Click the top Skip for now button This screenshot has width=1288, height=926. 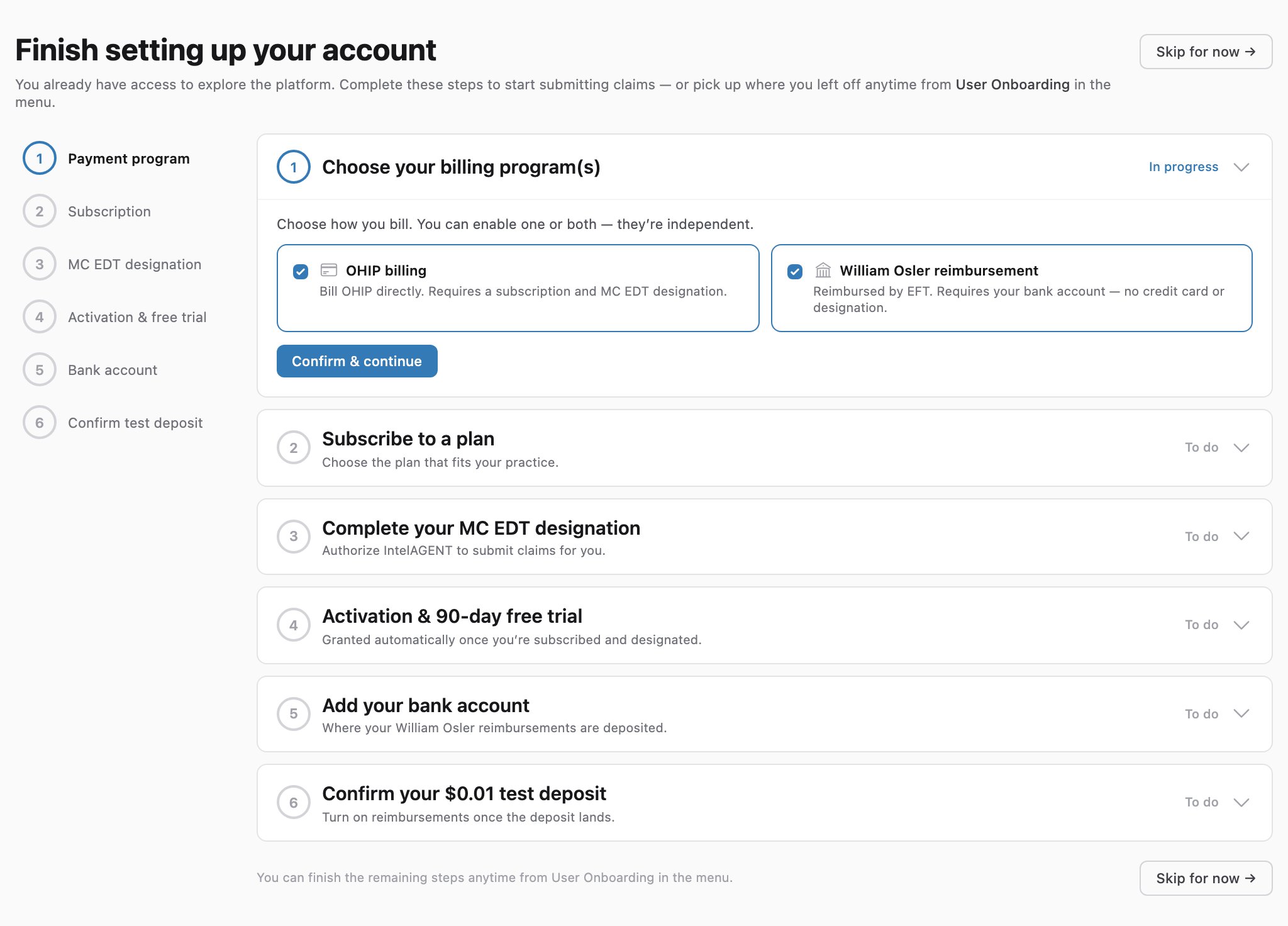click(x=1206, y=52)
